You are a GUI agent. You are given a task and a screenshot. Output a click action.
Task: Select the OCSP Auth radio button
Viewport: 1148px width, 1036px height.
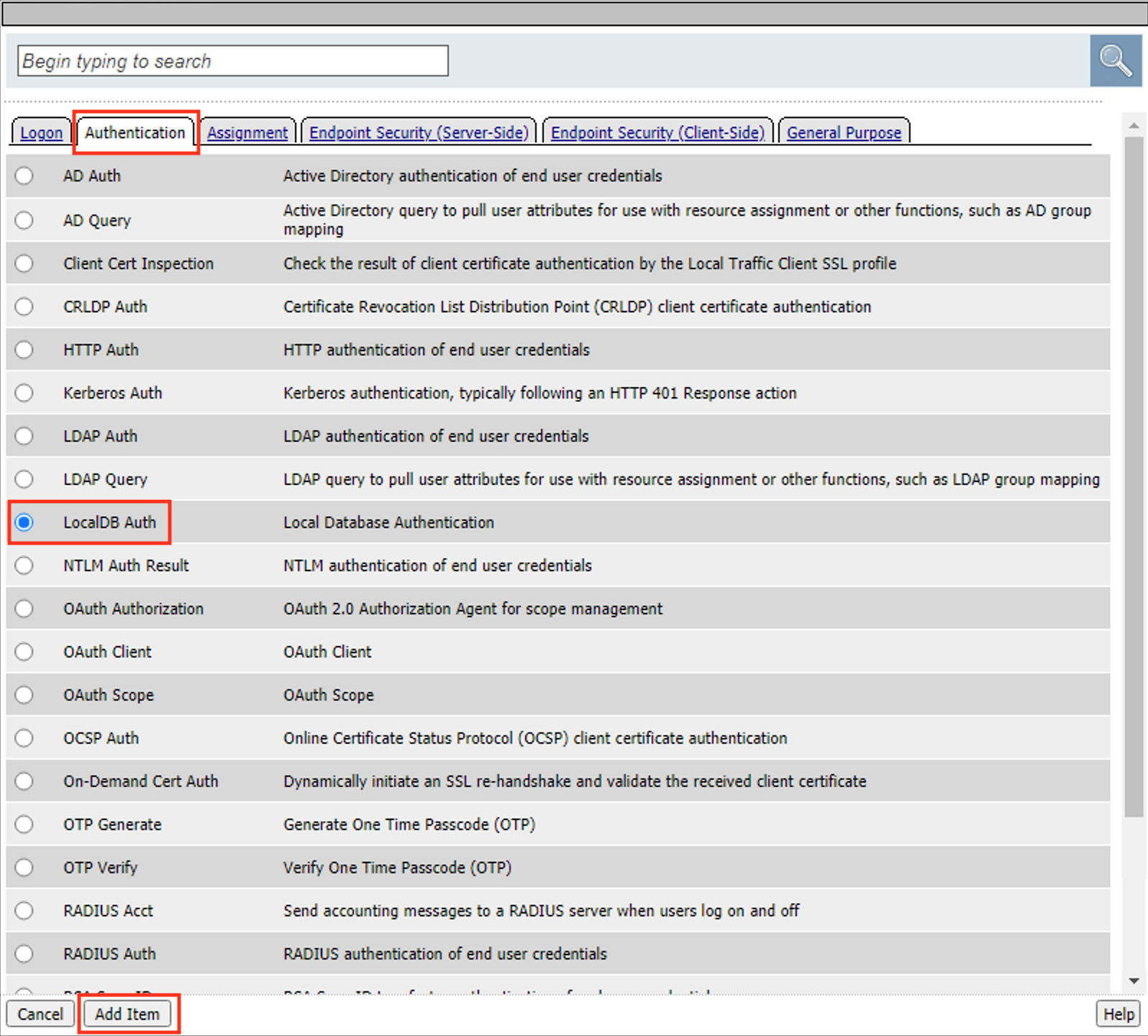(24, 738)
